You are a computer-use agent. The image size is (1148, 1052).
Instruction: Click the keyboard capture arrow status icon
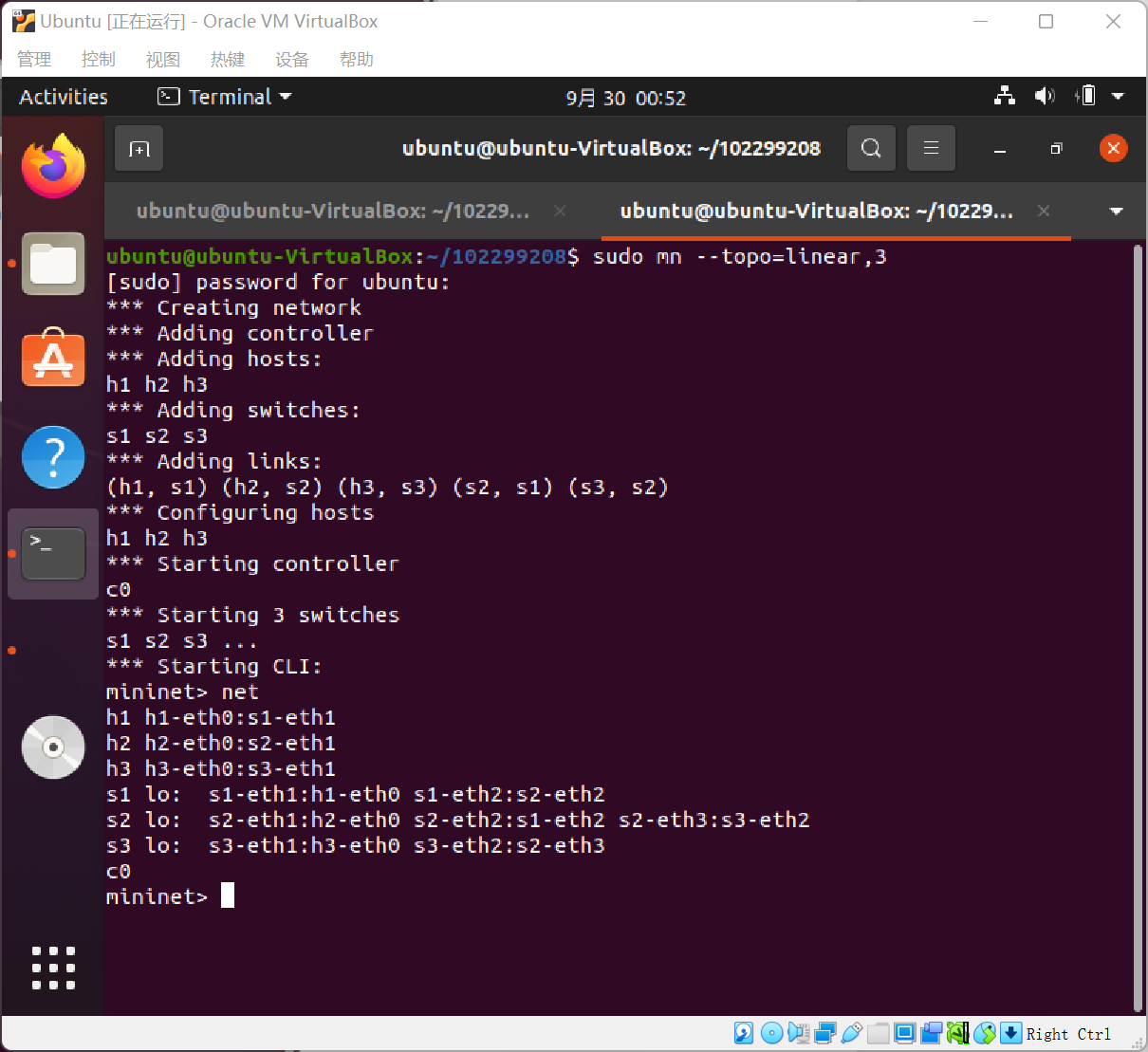click(x=1011, y=1033)
